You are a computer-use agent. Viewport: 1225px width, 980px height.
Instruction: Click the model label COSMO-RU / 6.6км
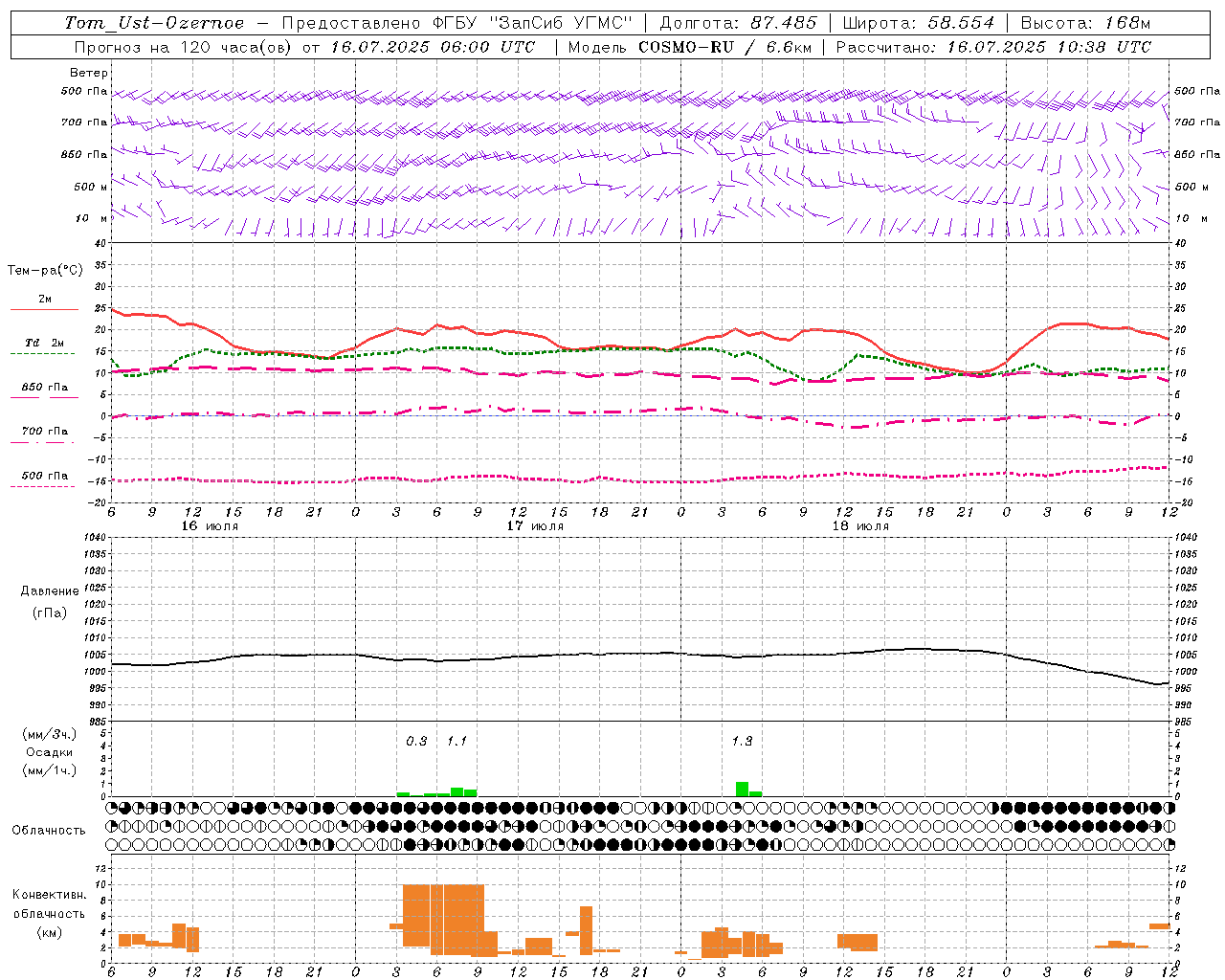(725, 47)
